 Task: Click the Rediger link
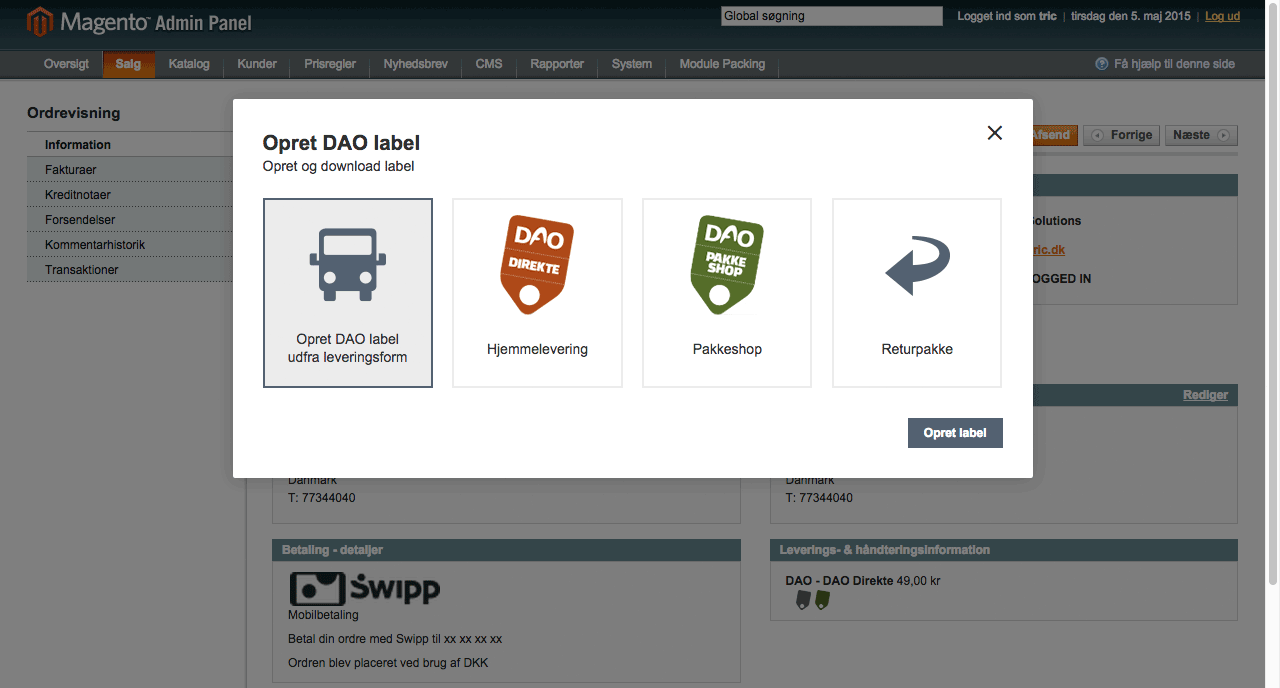coord(1205,395)
